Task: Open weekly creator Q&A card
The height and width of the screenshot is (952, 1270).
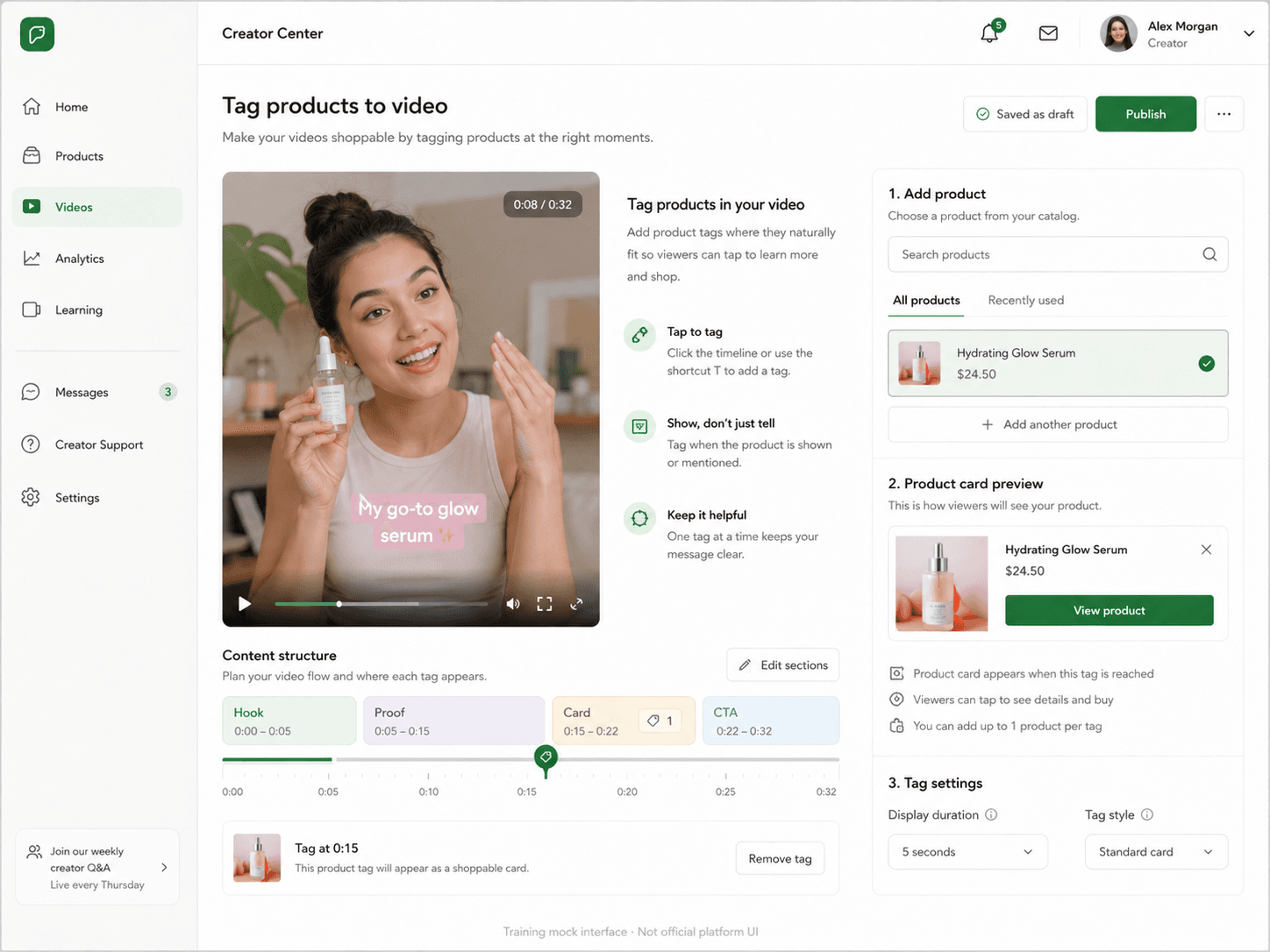Action: coord(97,867)
